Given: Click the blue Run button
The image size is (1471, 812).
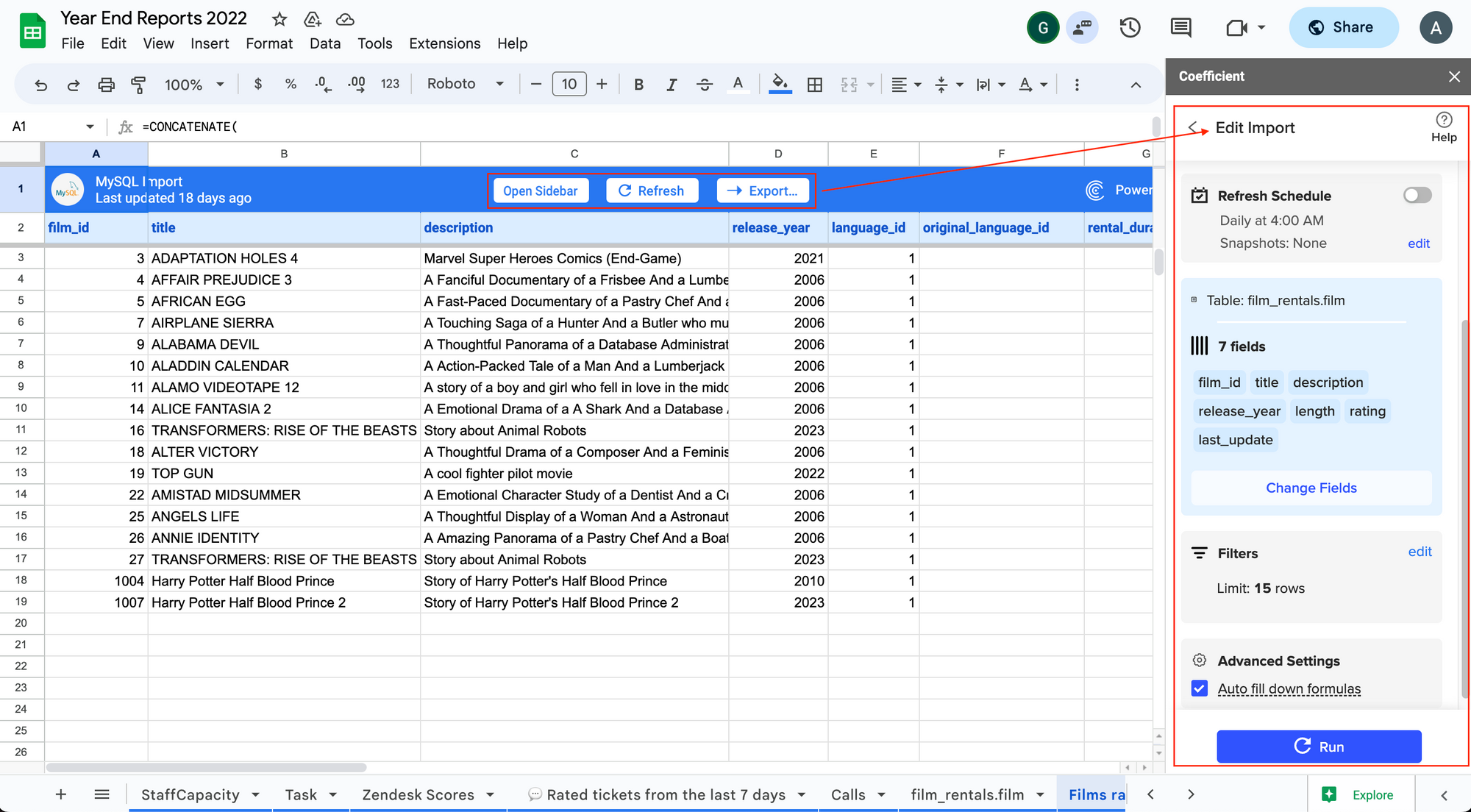Looking at the screenshot, I should pyautogui.click(x=1318, y=747).
